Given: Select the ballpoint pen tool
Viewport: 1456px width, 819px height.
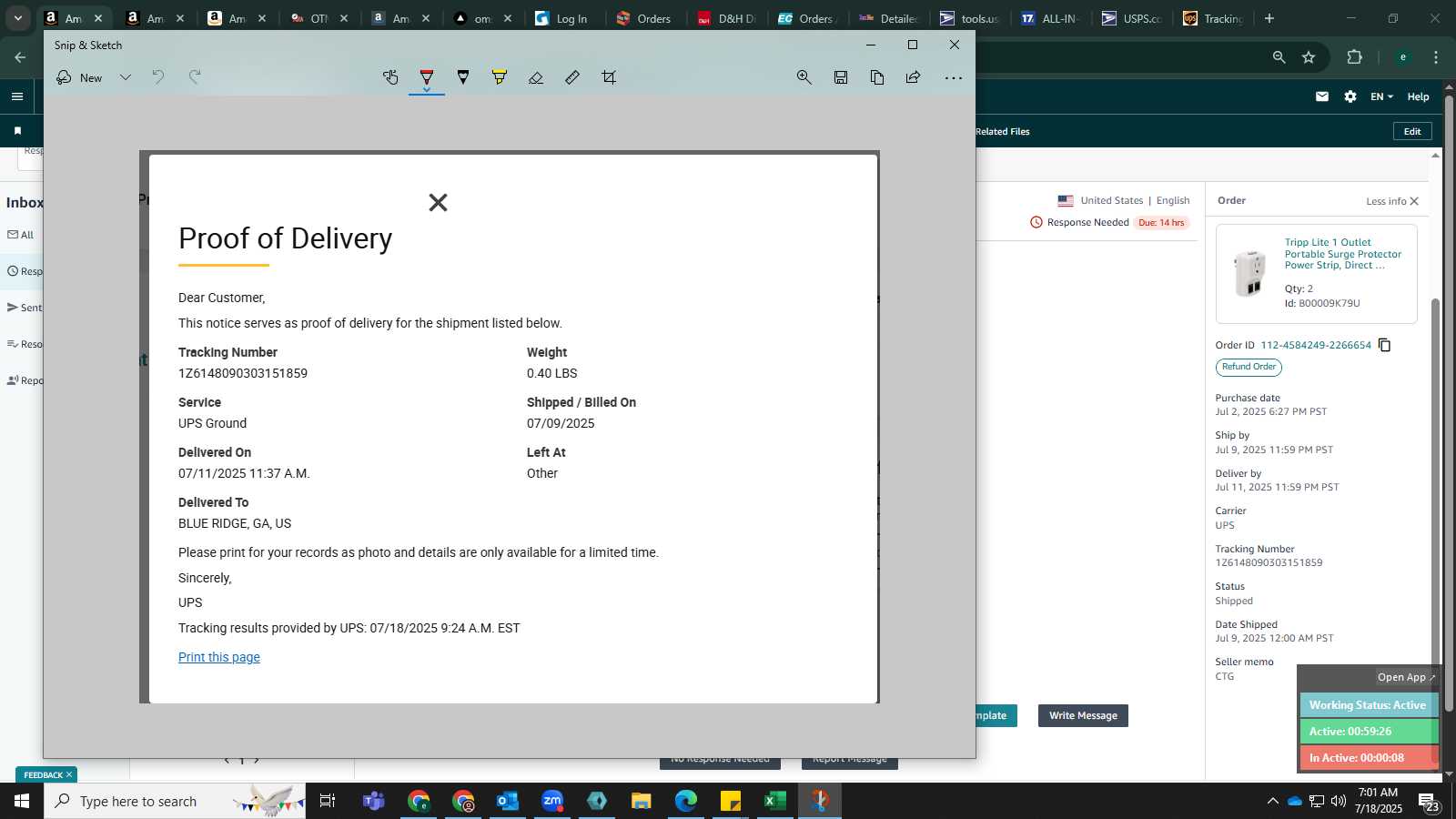Looking at the screenshot, I should 427,77.
